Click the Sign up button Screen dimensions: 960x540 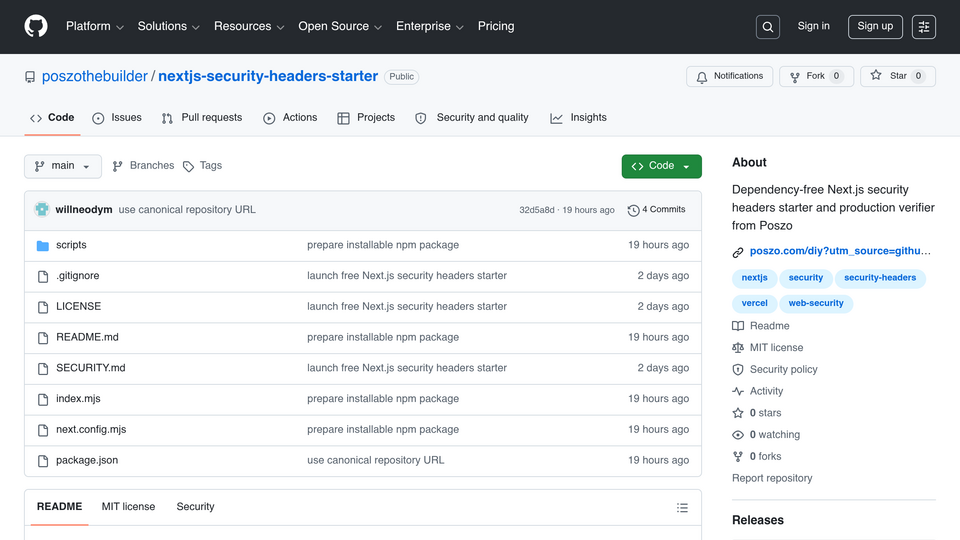(x=875, y=26)
